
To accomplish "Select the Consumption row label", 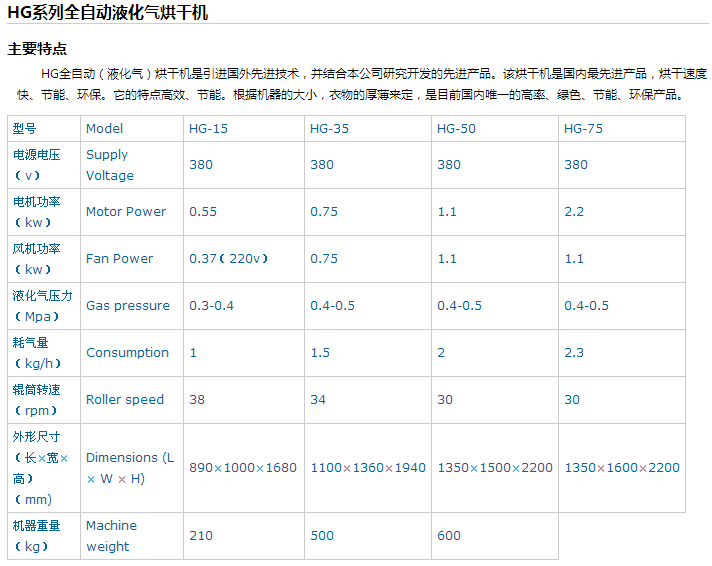I will 127,353.
